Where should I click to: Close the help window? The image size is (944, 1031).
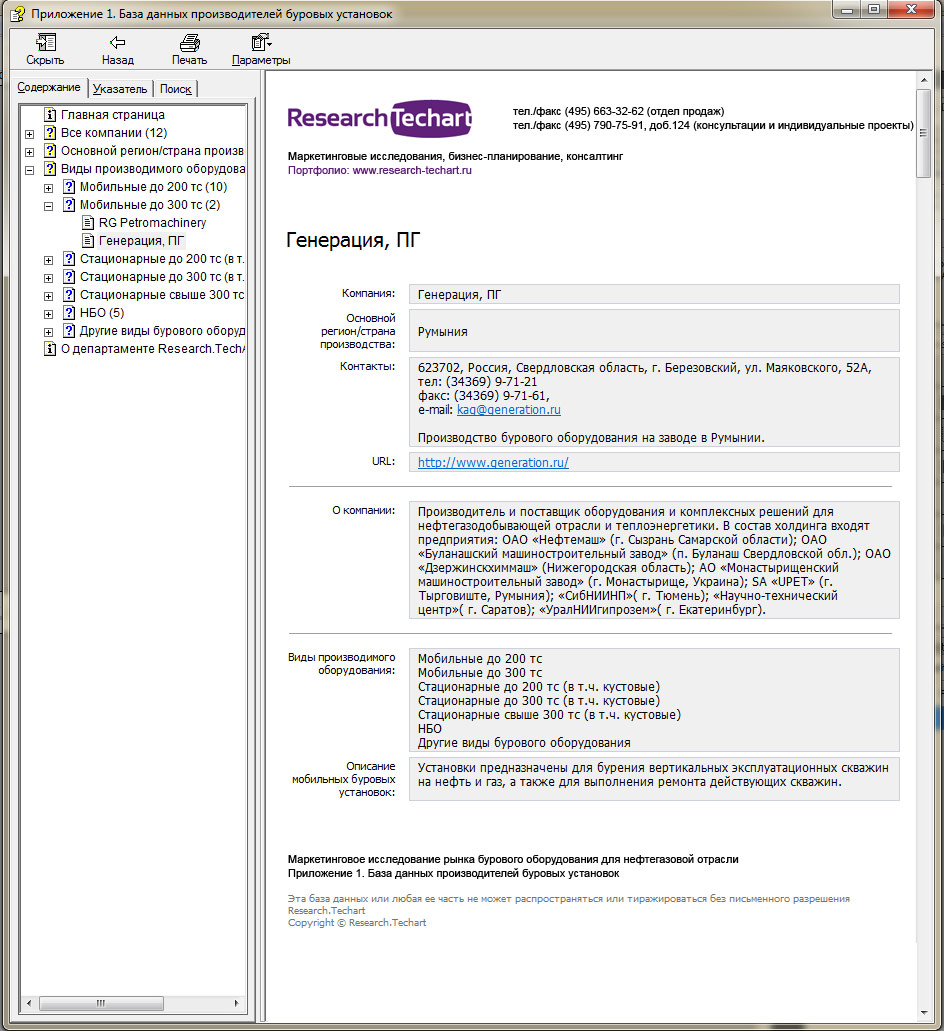click(911, 9)
